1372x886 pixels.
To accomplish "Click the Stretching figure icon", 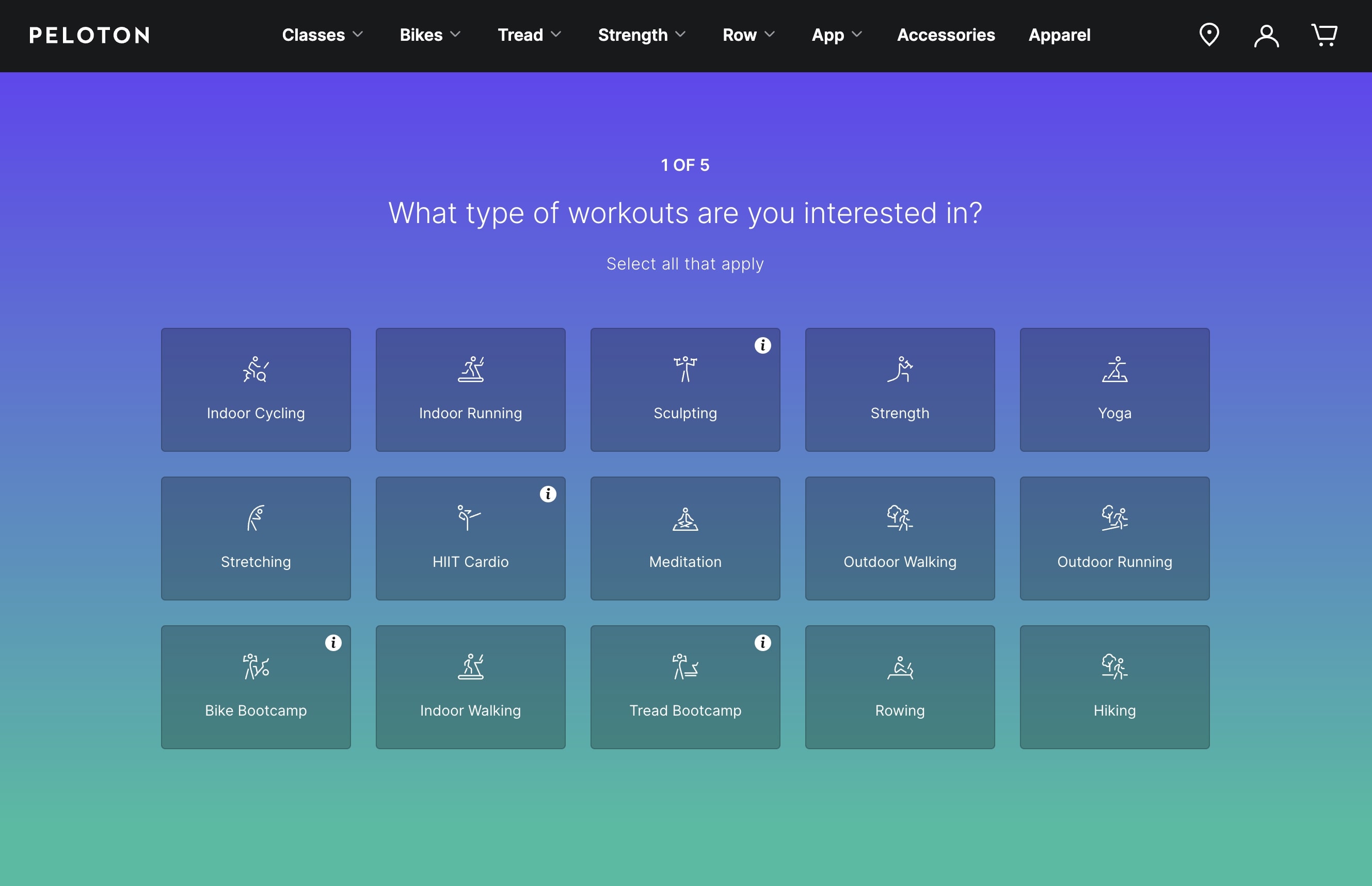I will coord(256,518).
